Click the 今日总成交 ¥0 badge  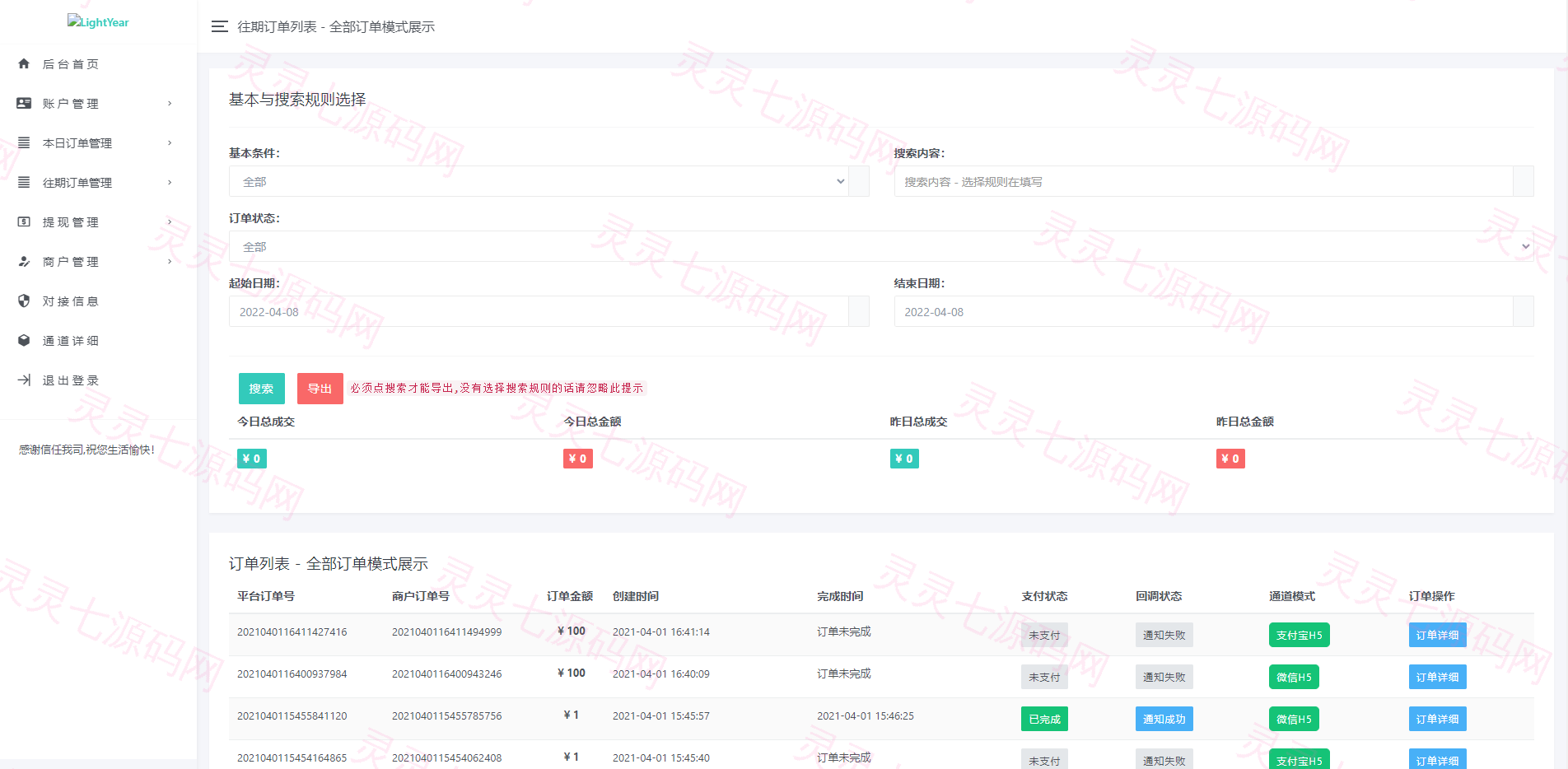tap(252, 459)
